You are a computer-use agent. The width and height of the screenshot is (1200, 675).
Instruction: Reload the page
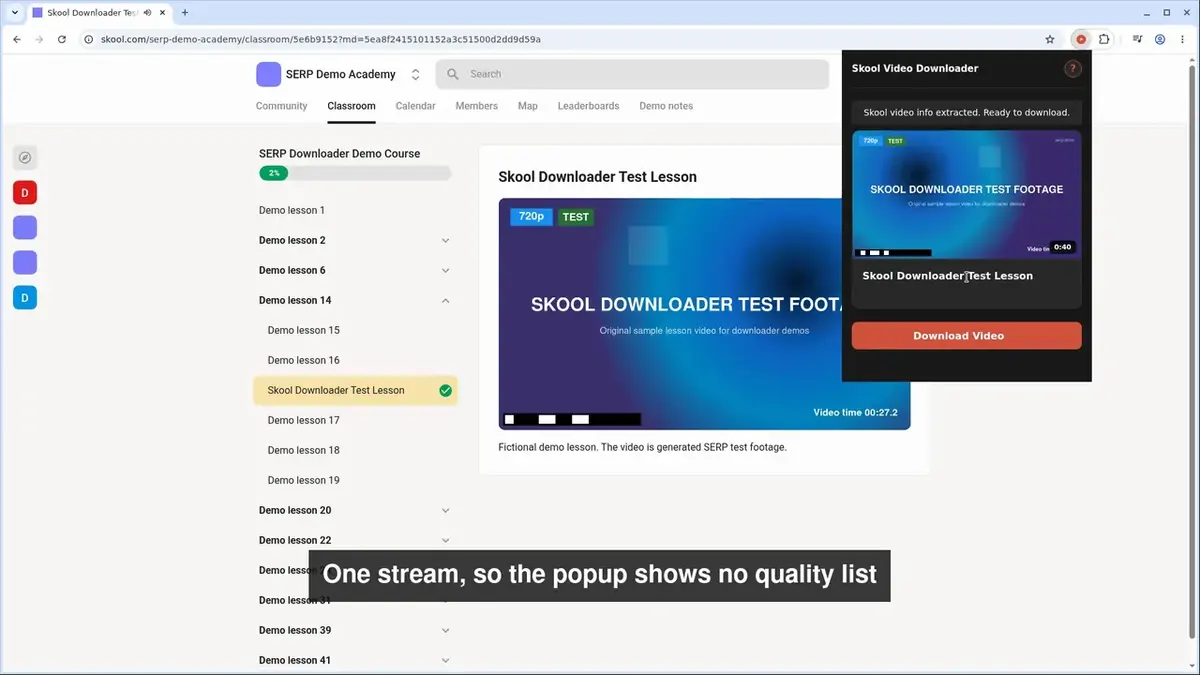coord(62,39)
